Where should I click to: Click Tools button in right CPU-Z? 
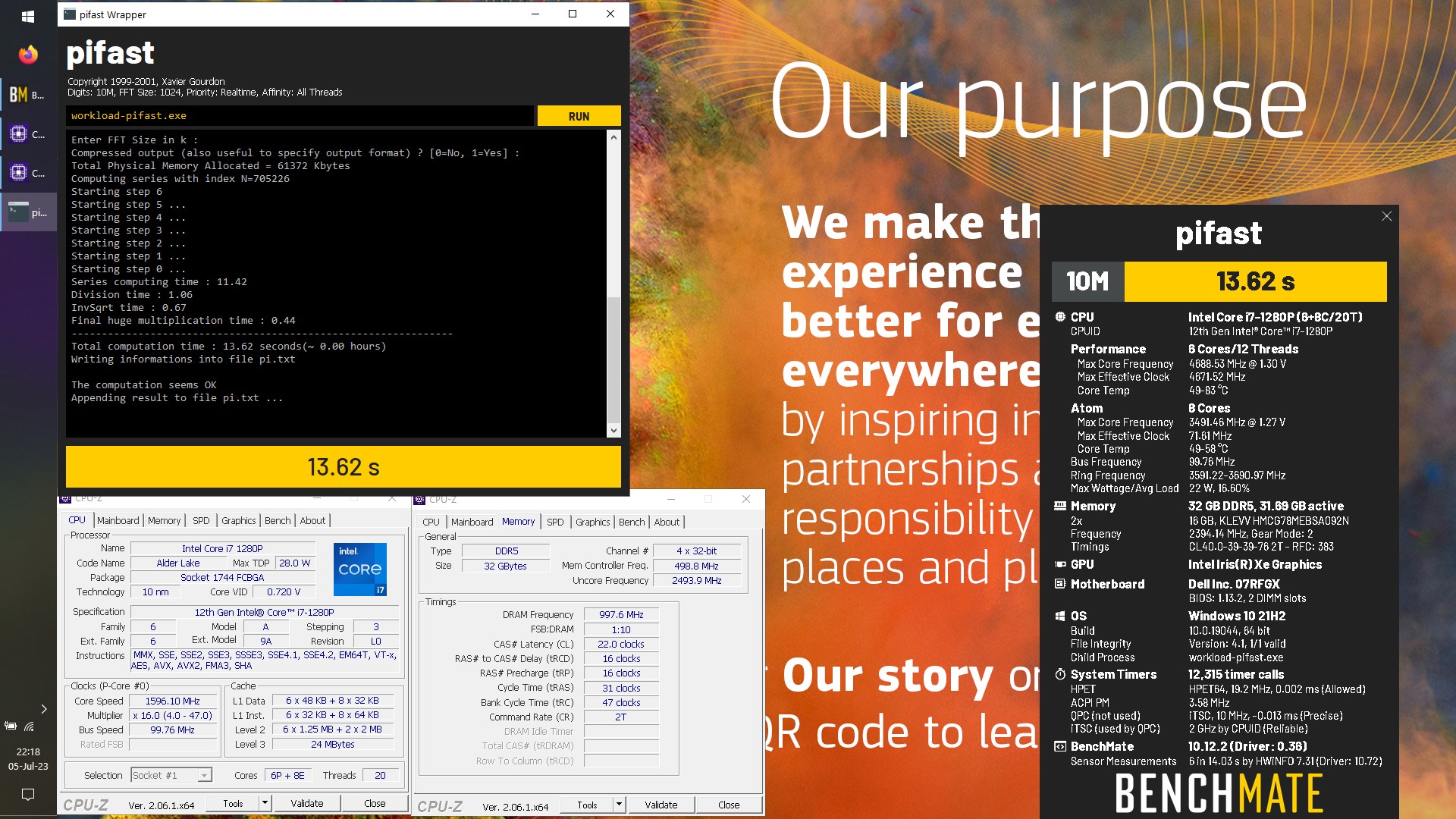(x=587, y=805)
